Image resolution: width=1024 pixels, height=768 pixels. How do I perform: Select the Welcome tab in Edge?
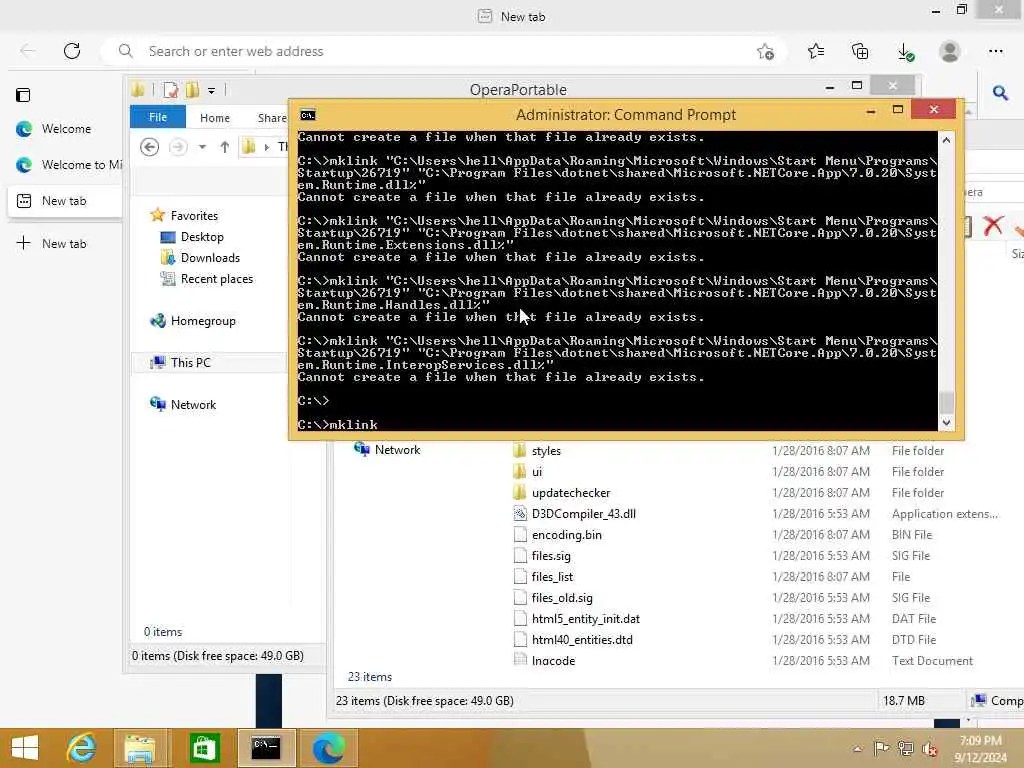click(65, 129)
